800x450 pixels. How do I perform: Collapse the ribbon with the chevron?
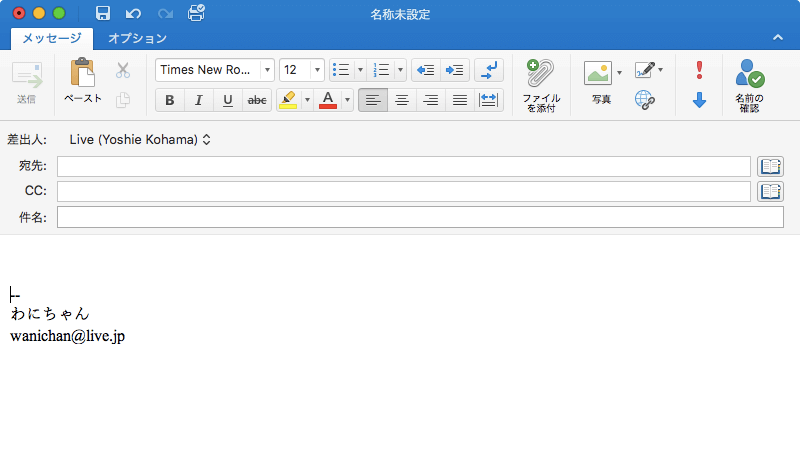(778, 37)
